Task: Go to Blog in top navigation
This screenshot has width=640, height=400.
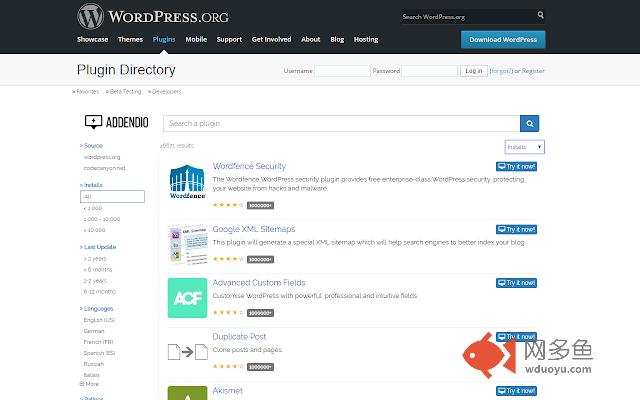Action: (337, 40)
